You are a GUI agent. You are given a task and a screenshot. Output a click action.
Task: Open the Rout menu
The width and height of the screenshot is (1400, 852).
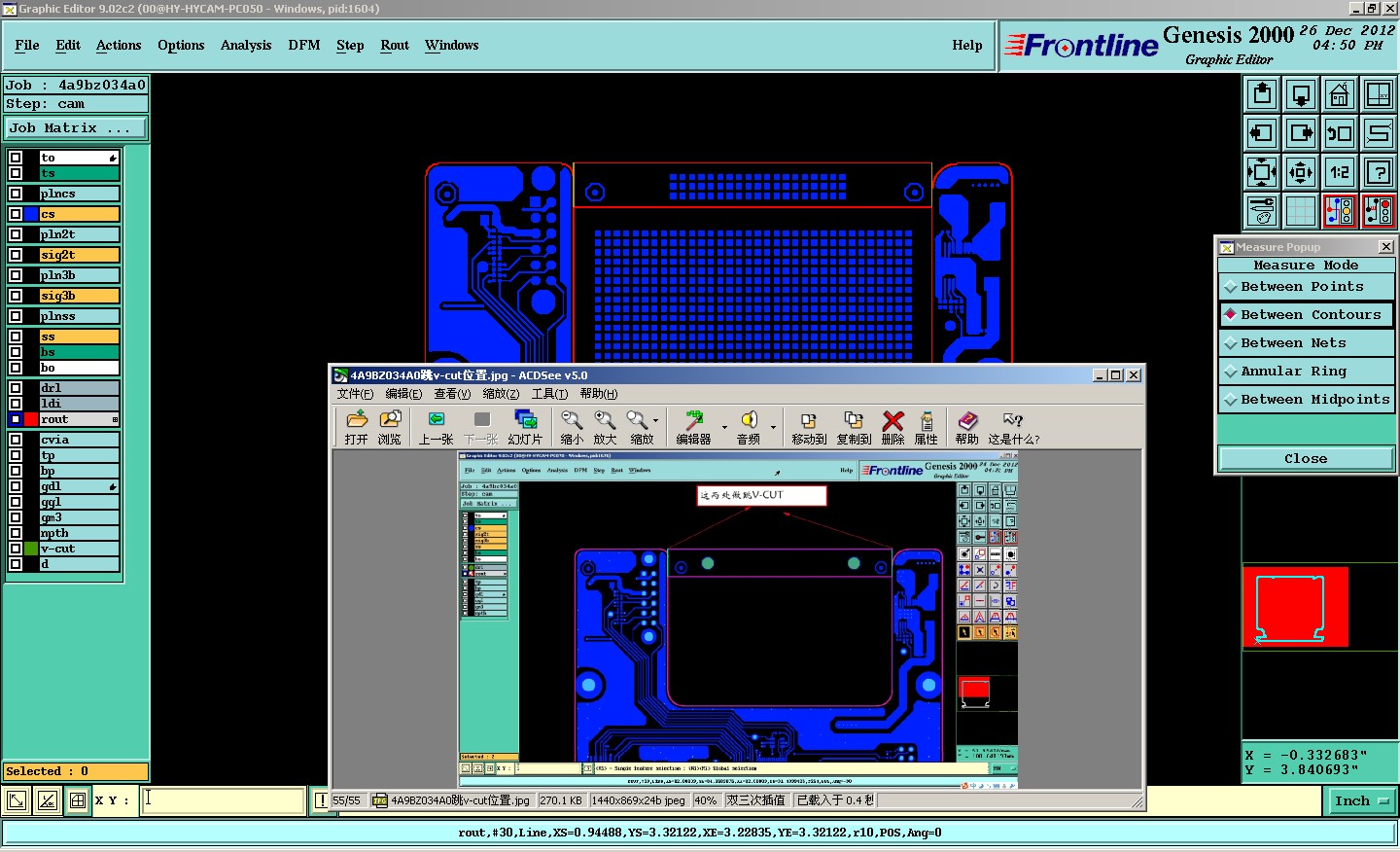tap(395, 46)
